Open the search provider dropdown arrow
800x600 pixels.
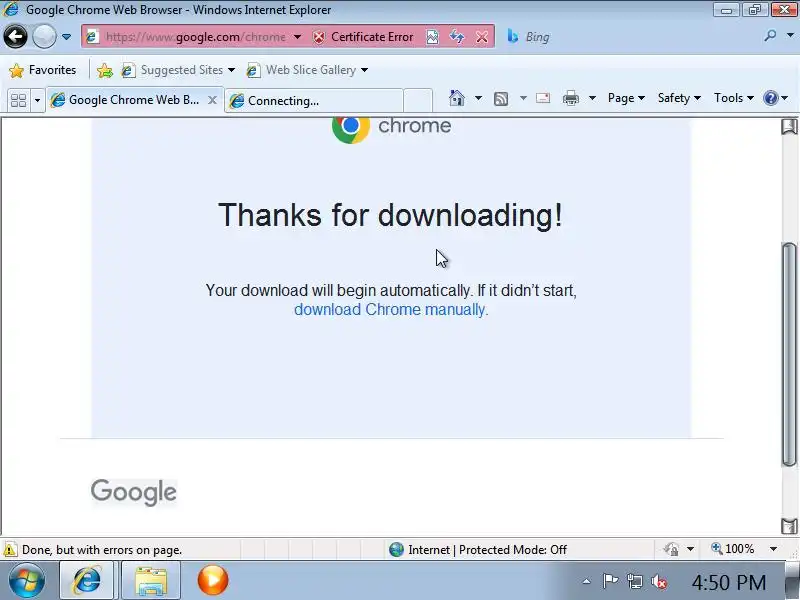790,36
